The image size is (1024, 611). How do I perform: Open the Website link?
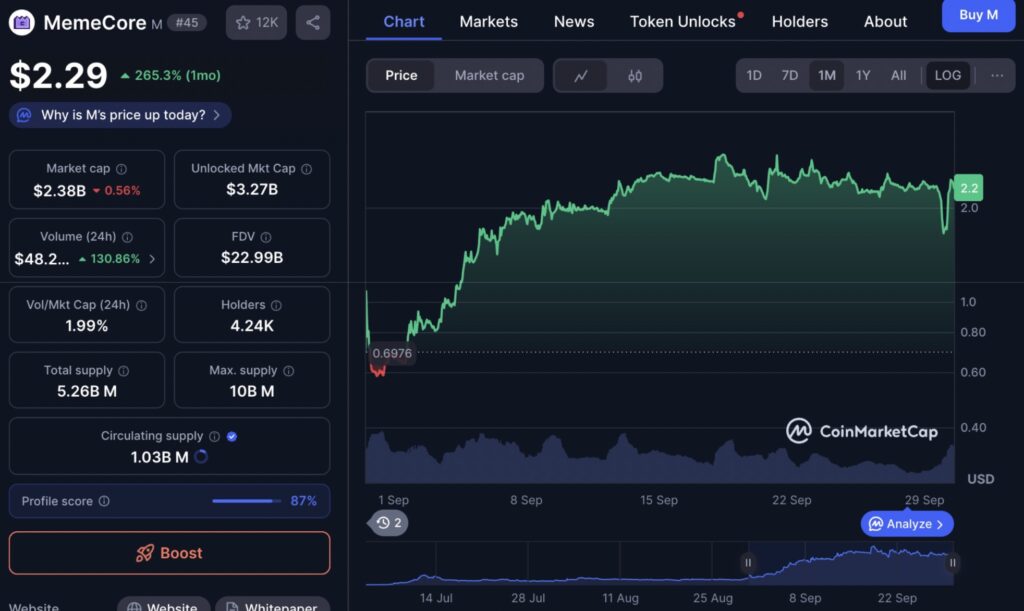click(163, 604)
